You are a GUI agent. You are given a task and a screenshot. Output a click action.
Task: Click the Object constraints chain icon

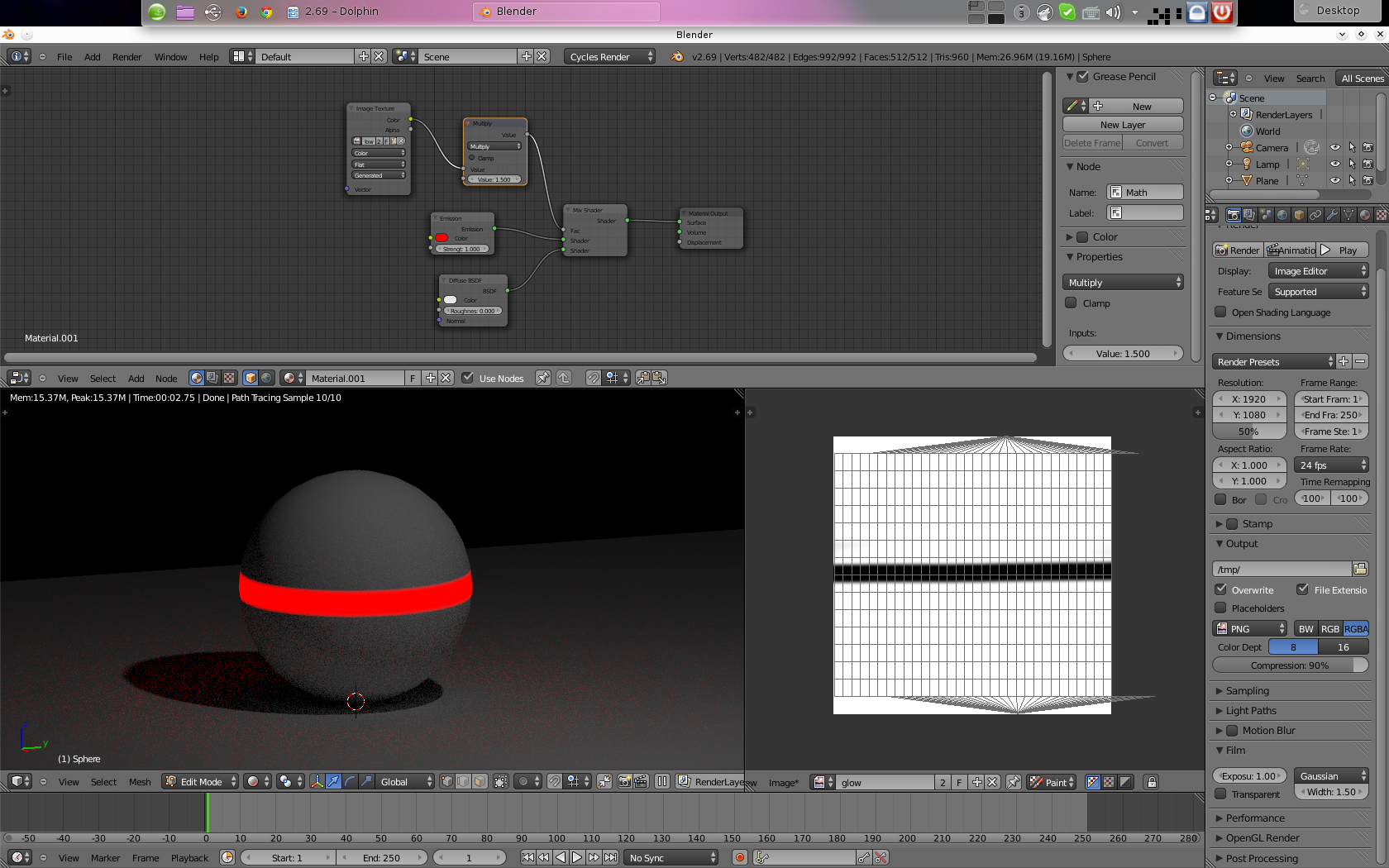click(x=1315, y=215)
